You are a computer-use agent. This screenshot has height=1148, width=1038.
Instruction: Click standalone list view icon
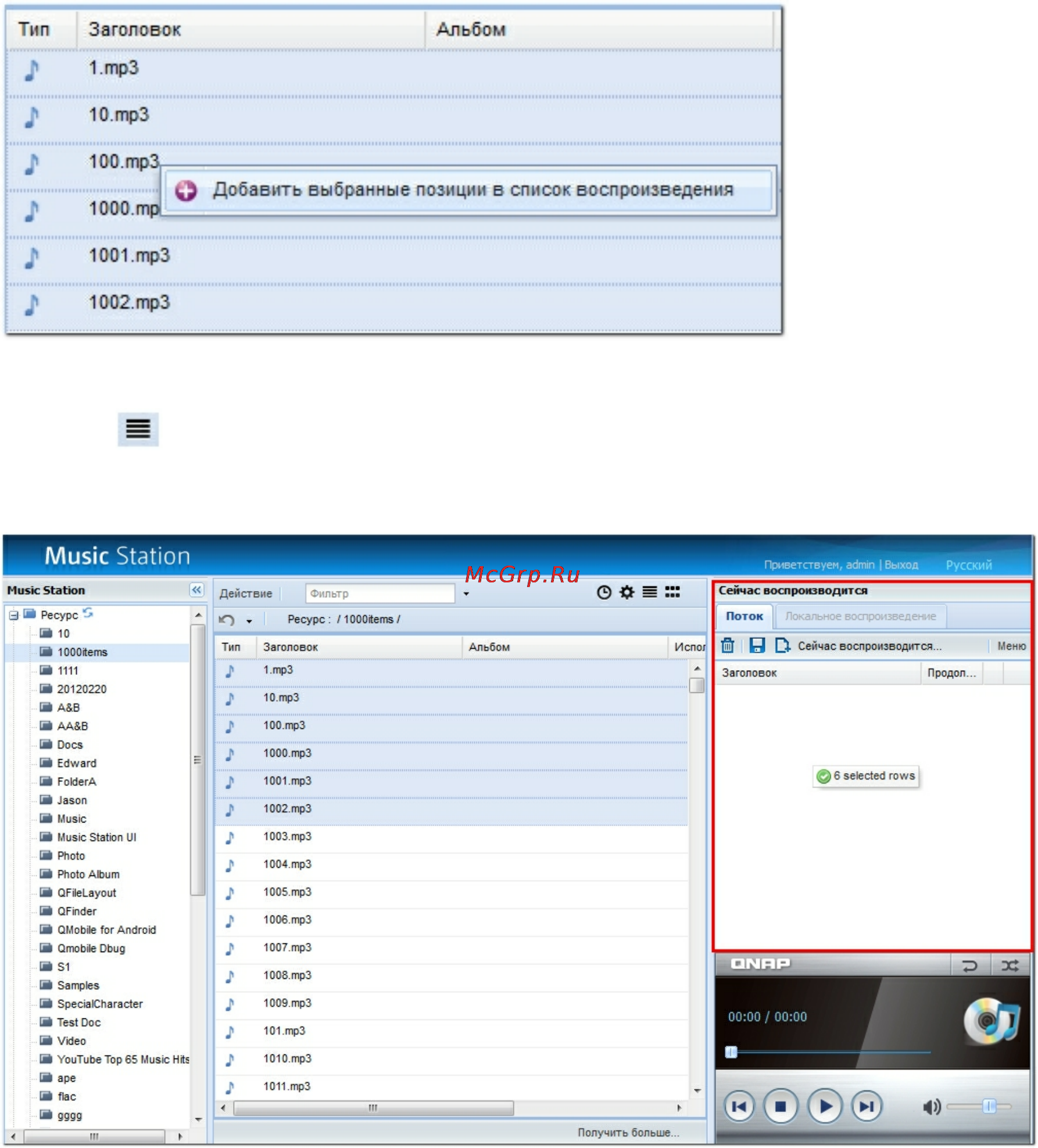point(138,429)
